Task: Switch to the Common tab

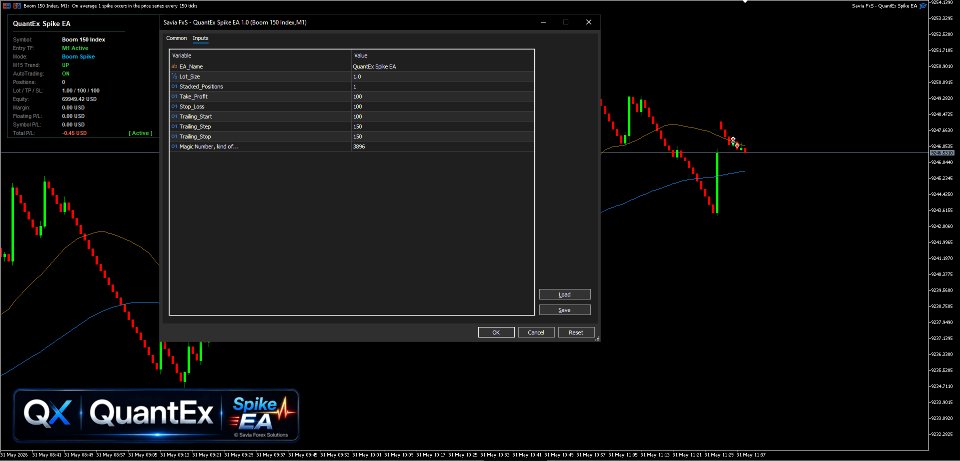Action: click(176, 38)
